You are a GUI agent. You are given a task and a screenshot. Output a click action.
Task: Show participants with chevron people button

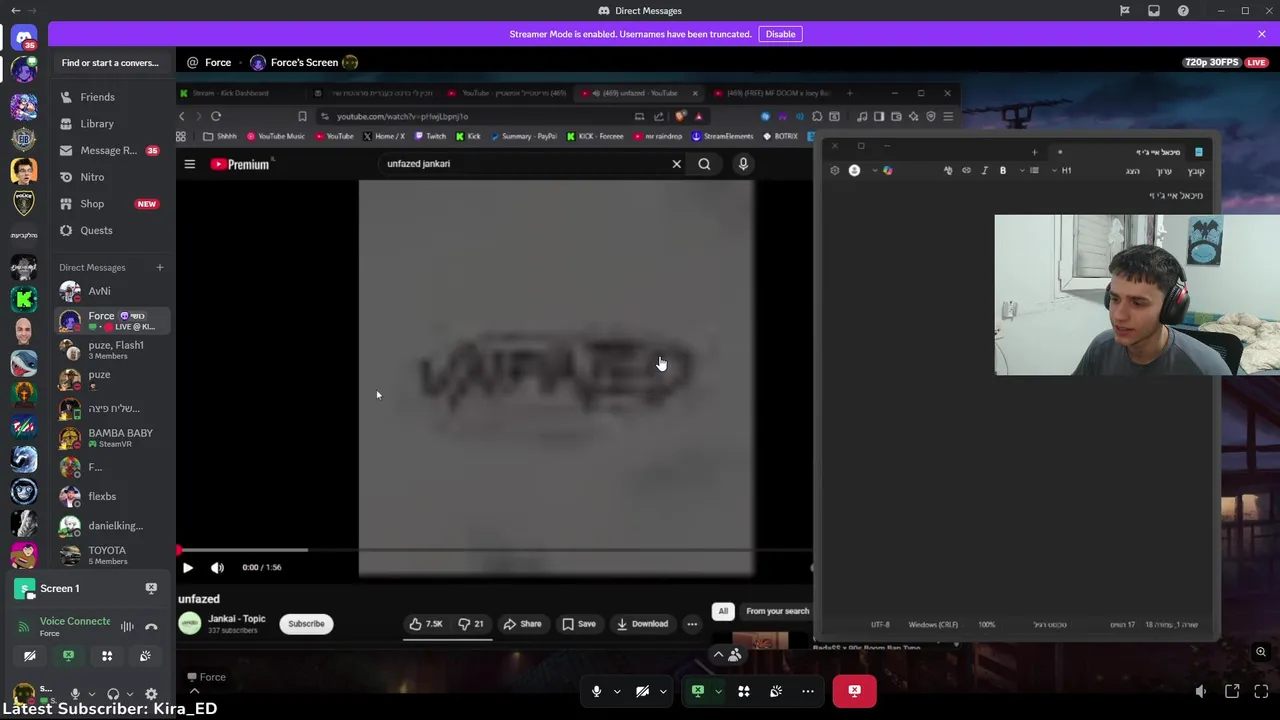727,655
